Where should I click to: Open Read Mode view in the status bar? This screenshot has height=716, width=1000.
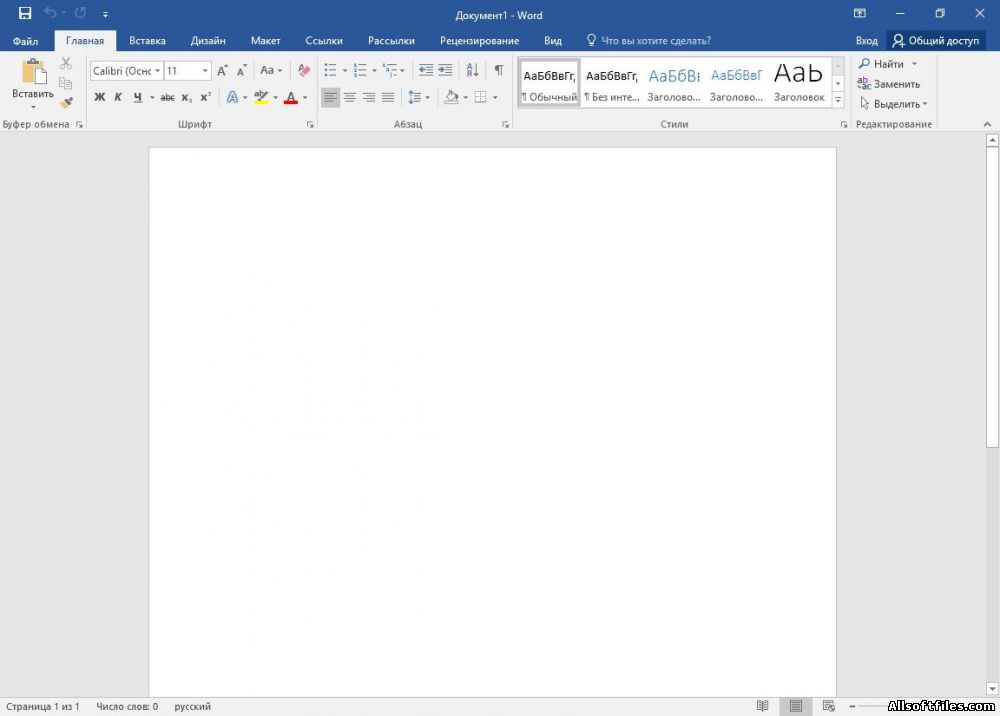click(762, 705)
